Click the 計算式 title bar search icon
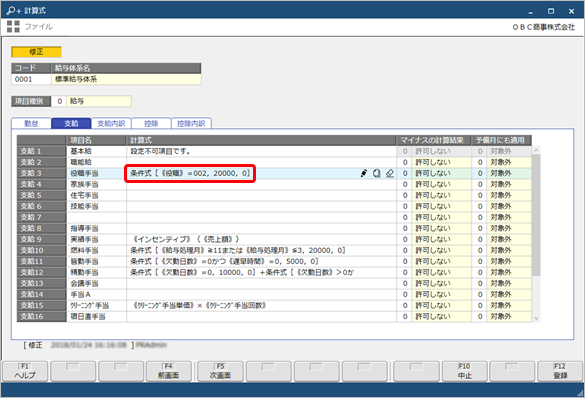Viewport: 585px width, 398px height. click(13, 10)
